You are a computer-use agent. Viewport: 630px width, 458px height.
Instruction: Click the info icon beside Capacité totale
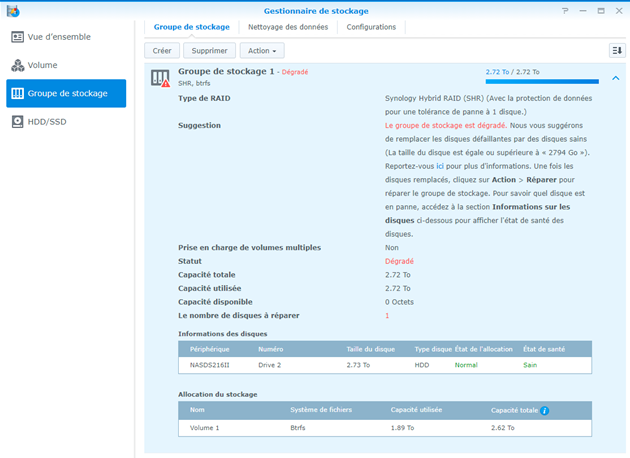click(x=544, y=411)
